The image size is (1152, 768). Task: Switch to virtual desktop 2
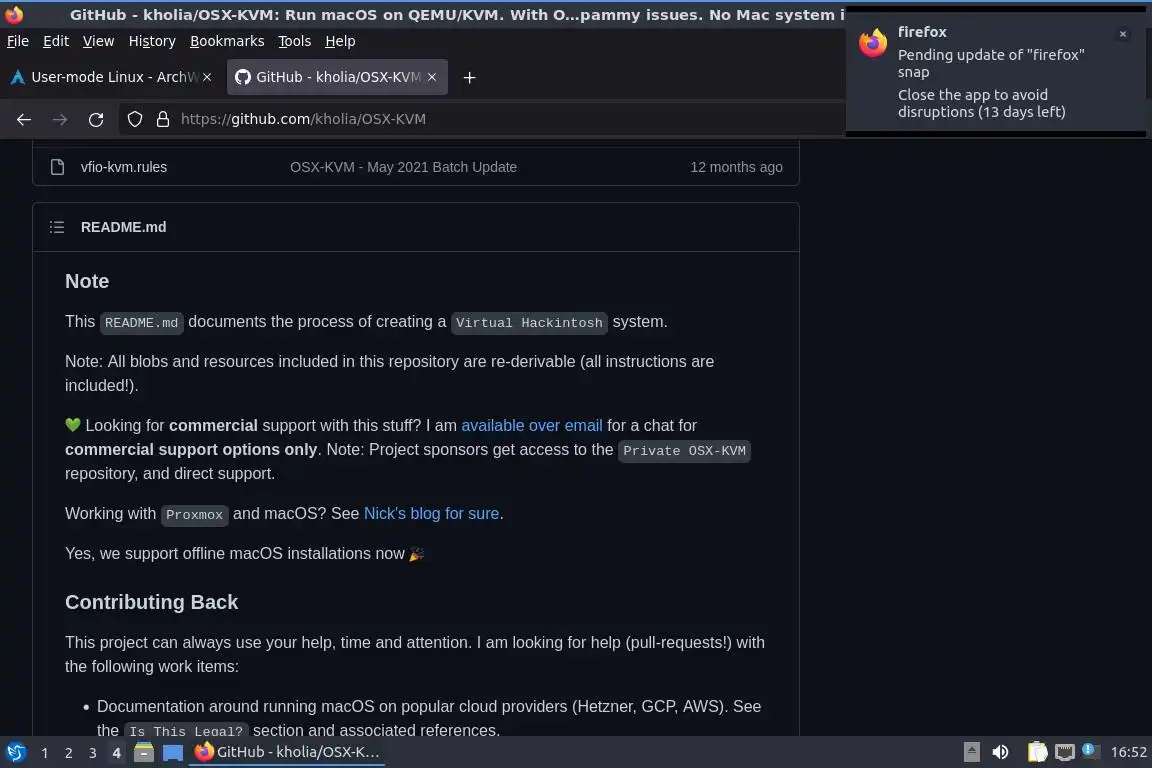point(68,753)
